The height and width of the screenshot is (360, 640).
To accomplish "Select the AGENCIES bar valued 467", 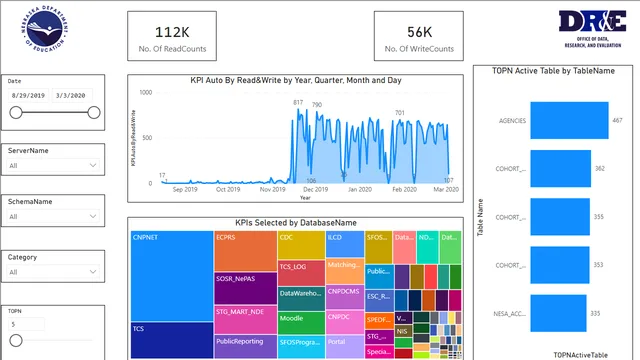I will [x=569, y=120].
